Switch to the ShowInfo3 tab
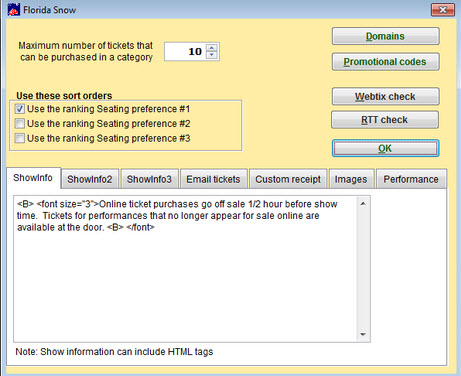This screenshot has height=376, width=461. (149, 179)
